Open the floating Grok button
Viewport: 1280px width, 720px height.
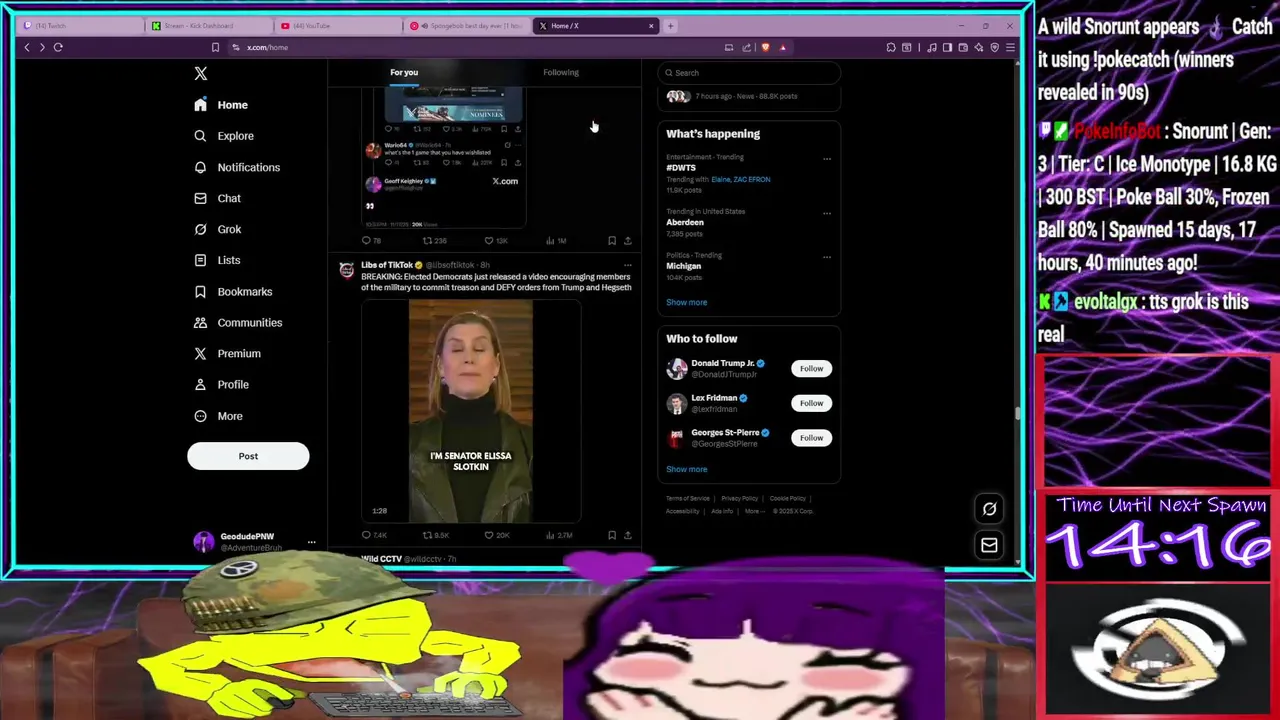(x=989, y=509)
